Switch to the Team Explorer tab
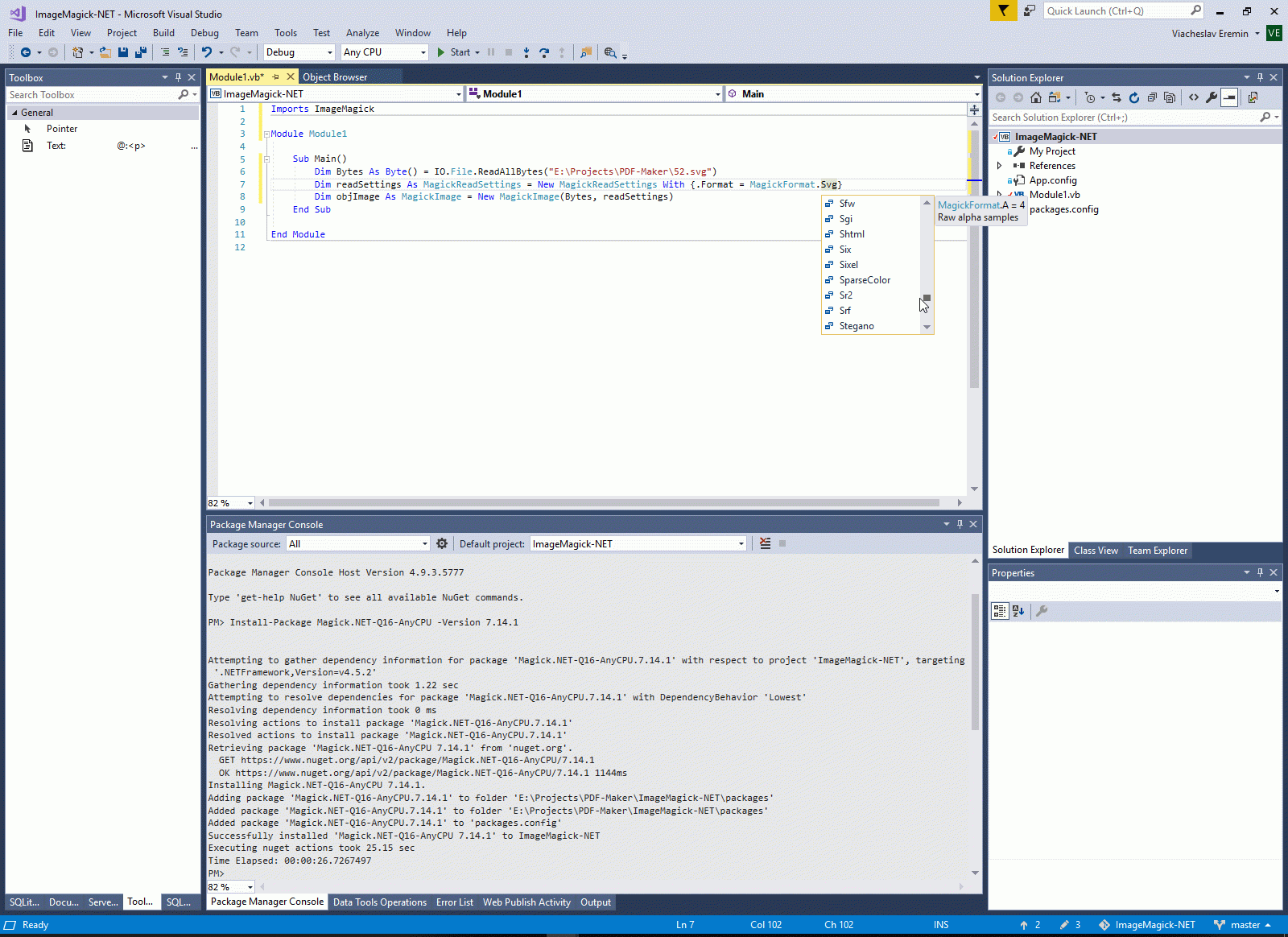This screenshot has height=937, width=1288. tap(1158, 551)
